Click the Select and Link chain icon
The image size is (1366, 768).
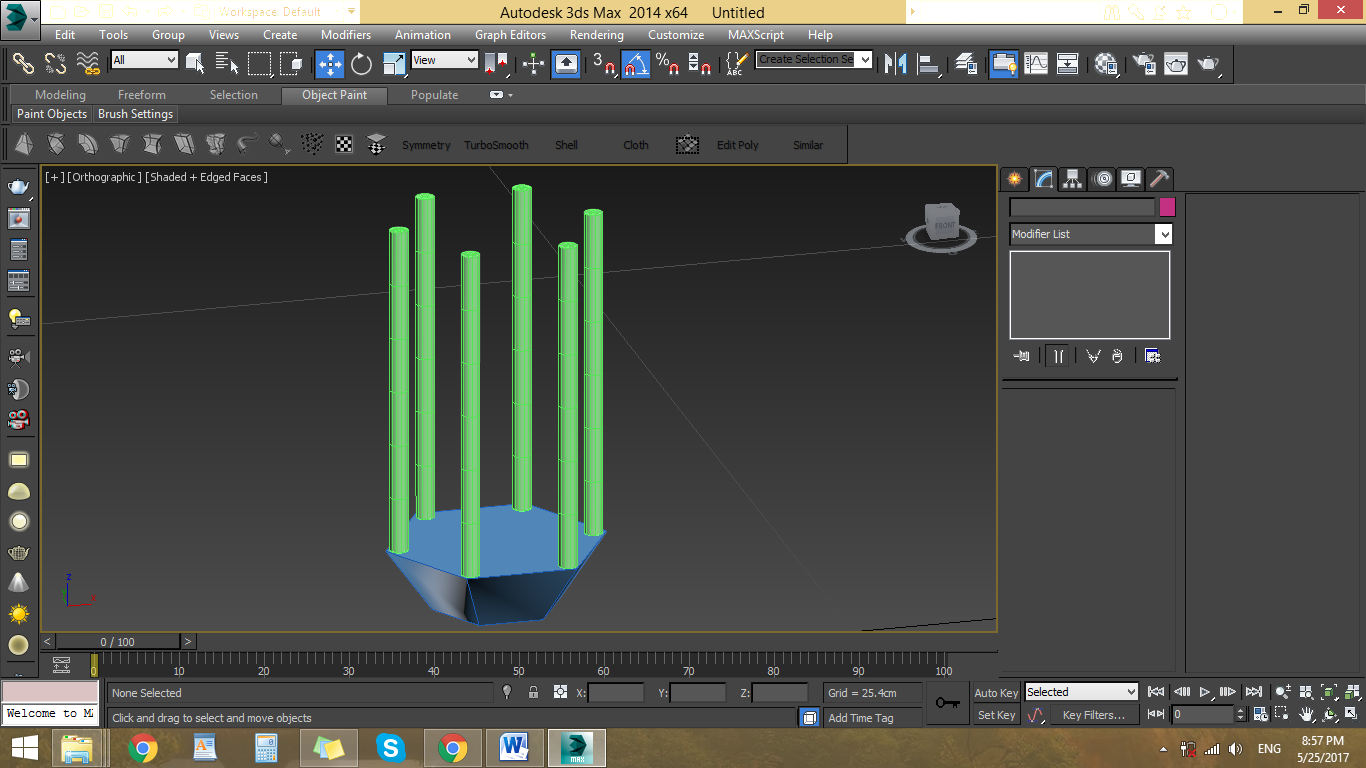tap(23, 64)
